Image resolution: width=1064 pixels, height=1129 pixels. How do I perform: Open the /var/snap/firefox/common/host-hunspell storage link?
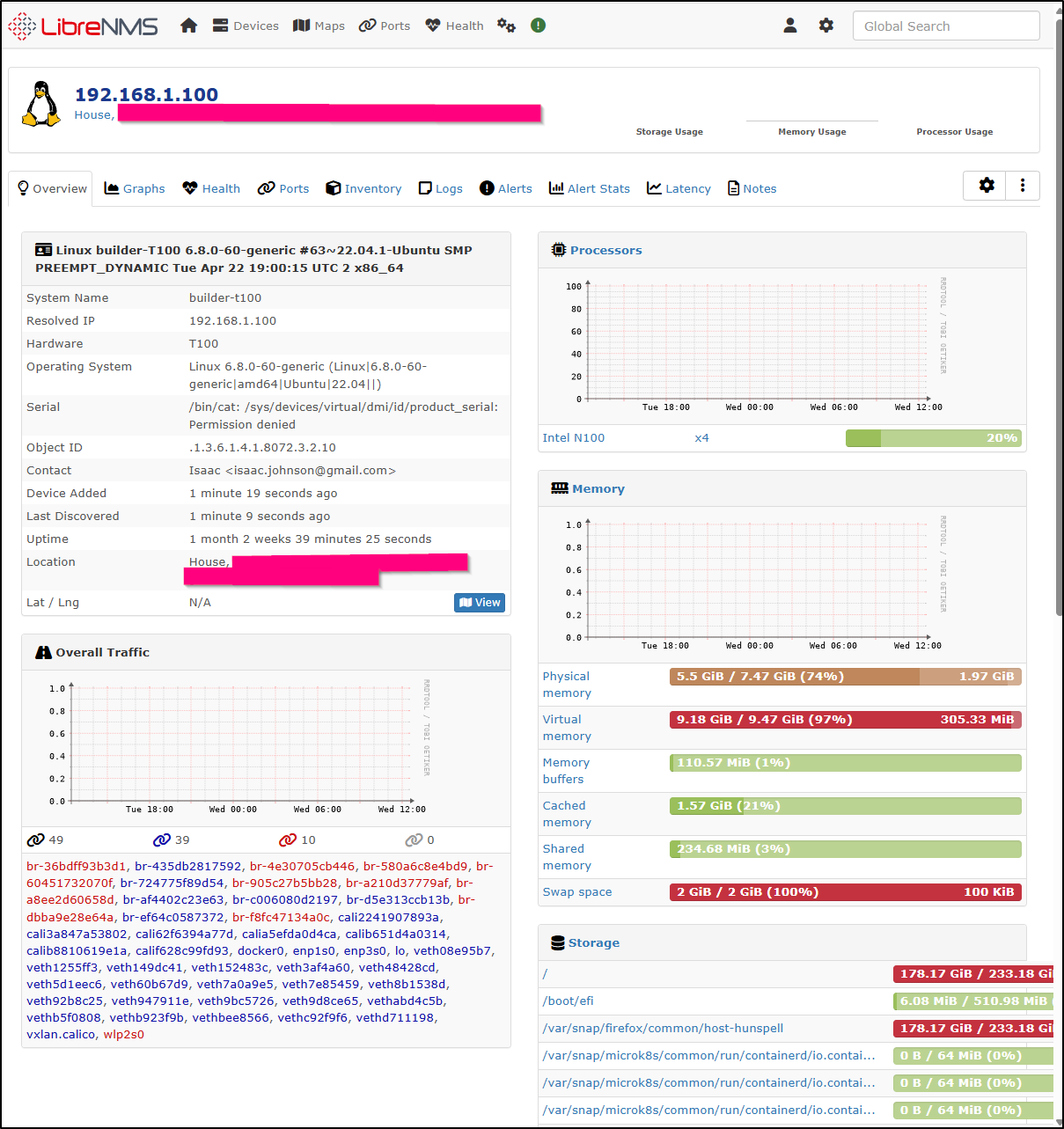coord(663,1029)
